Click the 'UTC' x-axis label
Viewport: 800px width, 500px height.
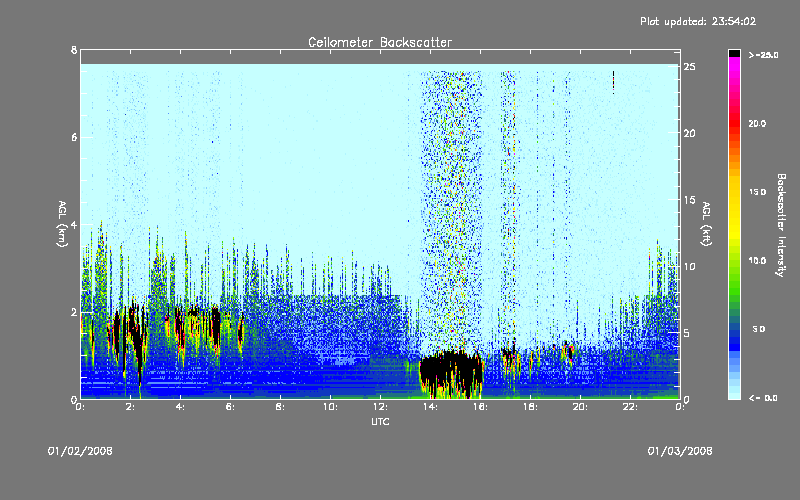(x=380, y=422)
